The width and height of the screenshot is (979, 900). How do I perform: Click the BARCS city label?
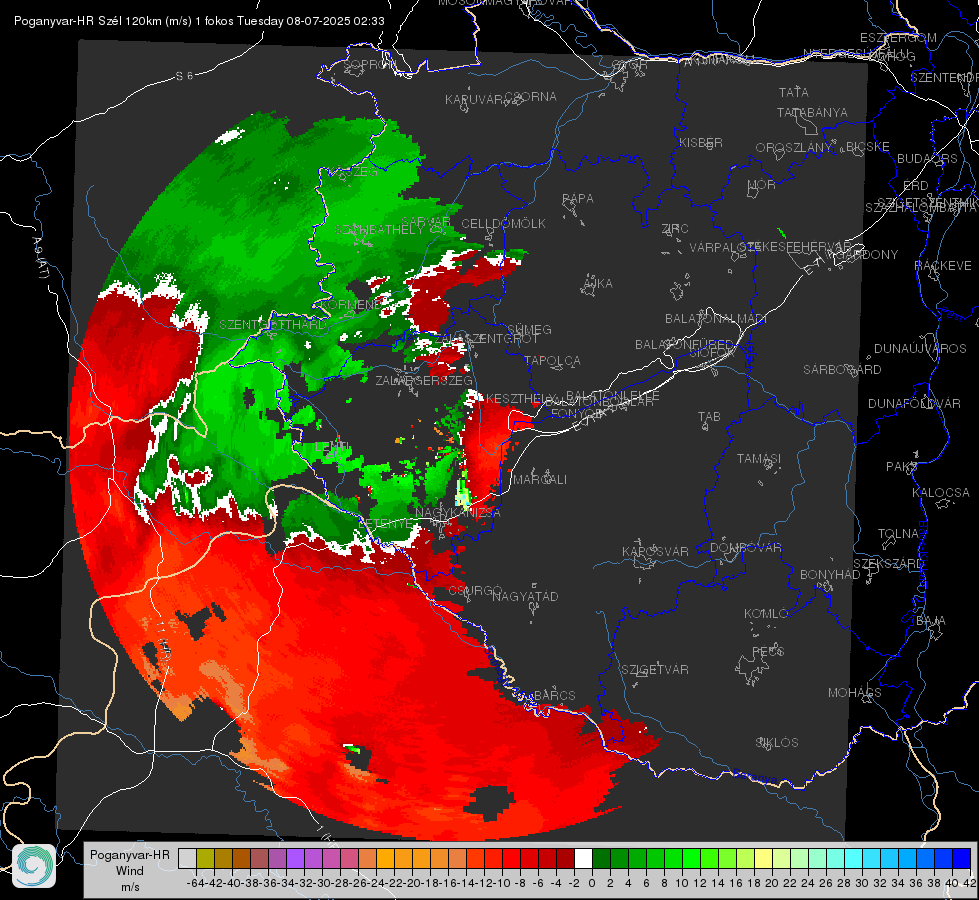(554, 696)
